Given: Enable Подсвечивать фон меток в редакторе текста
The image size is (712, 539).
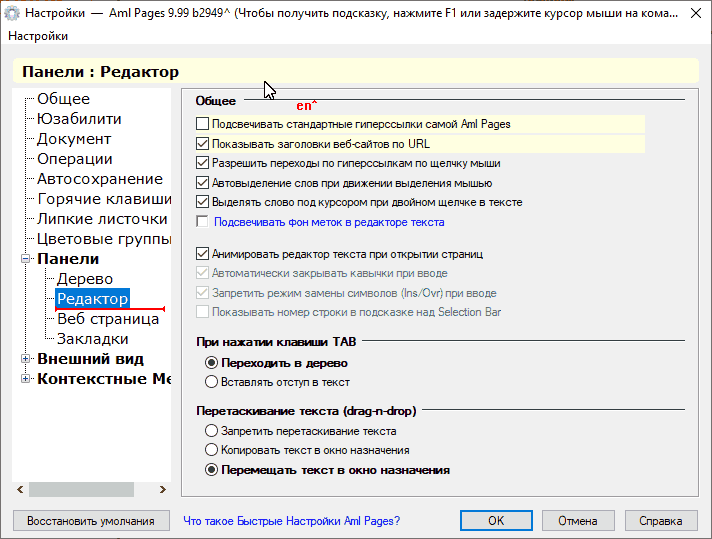Looking at the screenshot, I should click(202, 222).
